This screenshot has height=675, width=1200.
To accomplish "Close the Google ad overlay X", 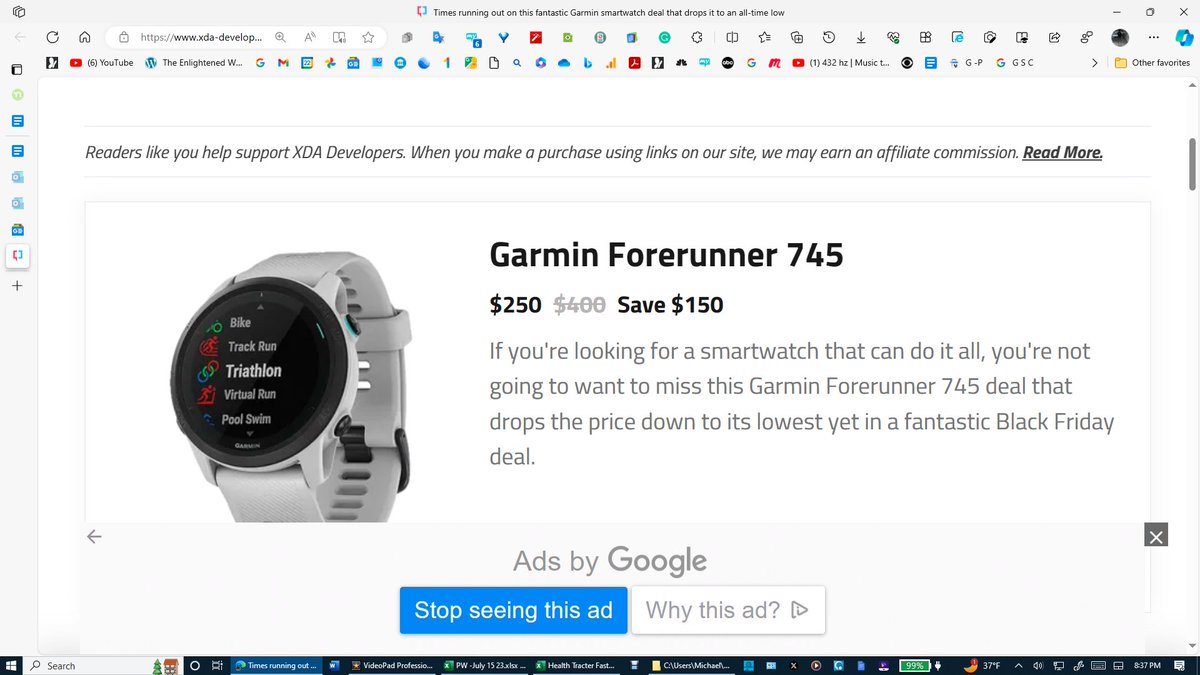I will tap(1156, 537).
